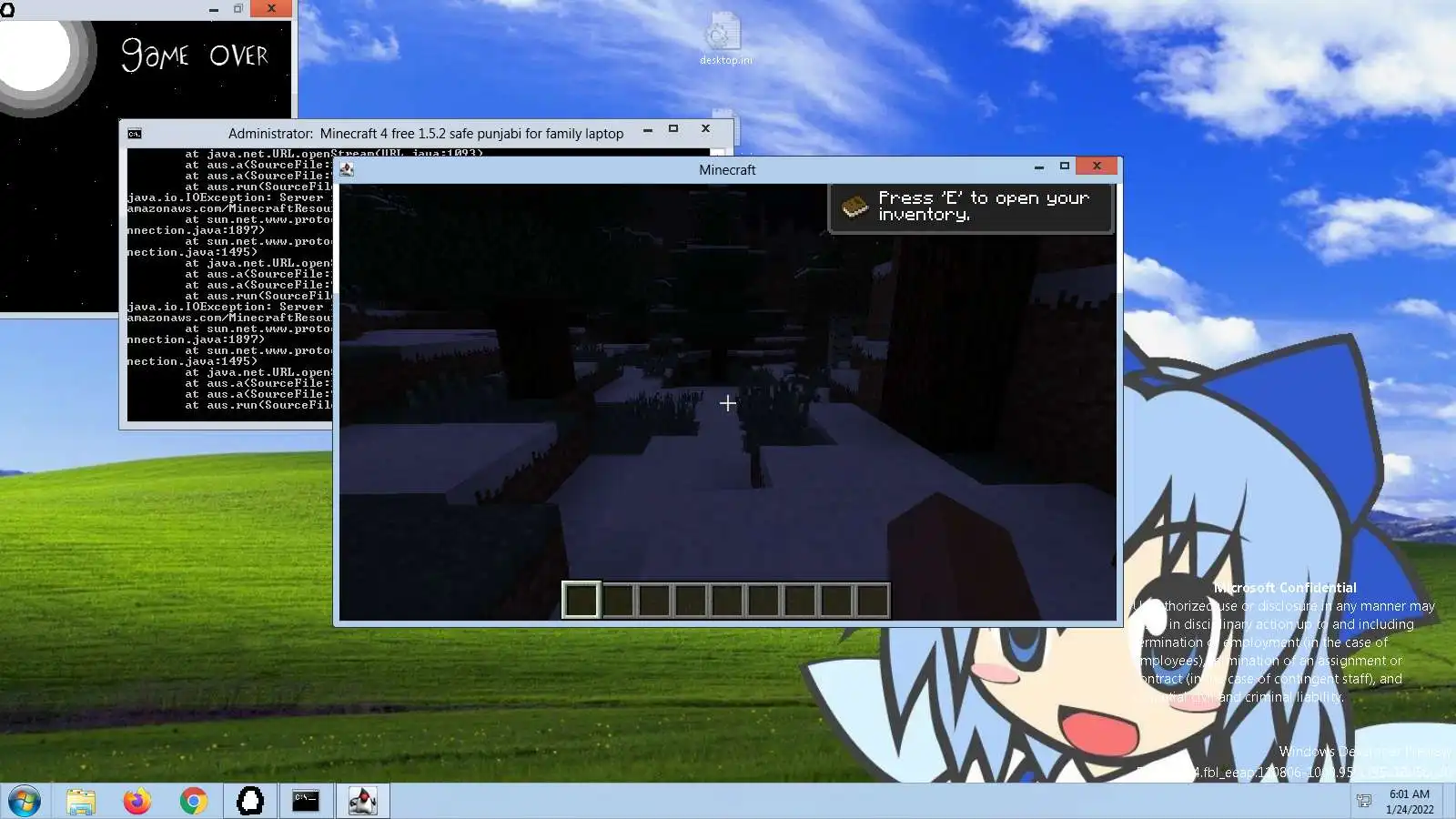Screen dimensions: 1456x819
Task: Click the Minecraft title bar text
Action: (x=727, y=170)
